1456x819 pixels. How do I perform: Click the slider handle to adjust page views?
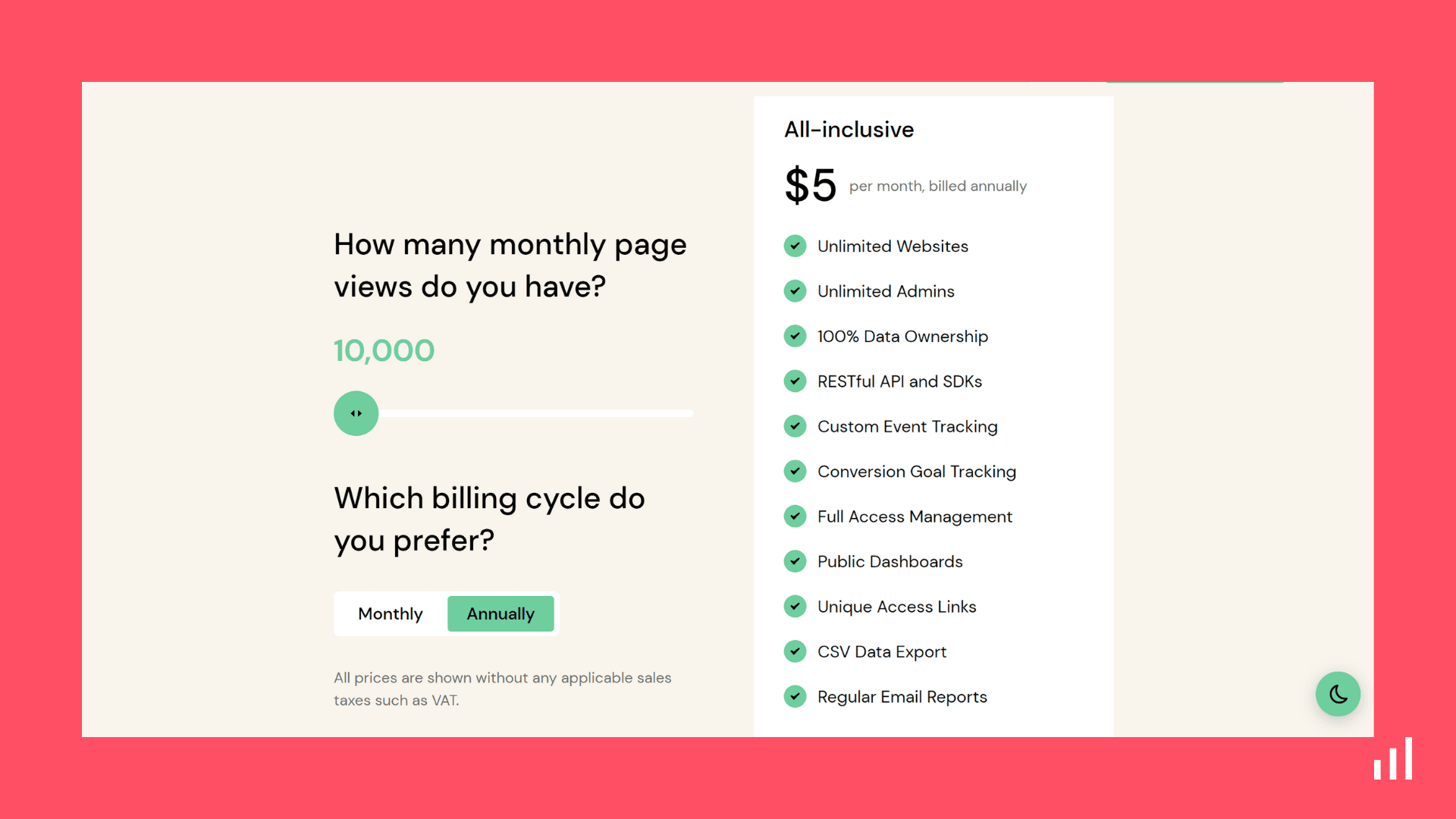(356, 413)
